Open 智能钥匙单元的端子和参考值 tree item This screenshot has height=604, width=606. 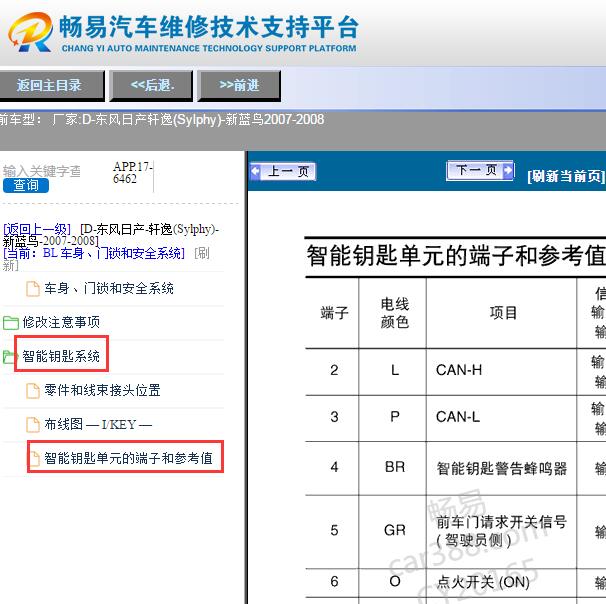tap(128, 458)
